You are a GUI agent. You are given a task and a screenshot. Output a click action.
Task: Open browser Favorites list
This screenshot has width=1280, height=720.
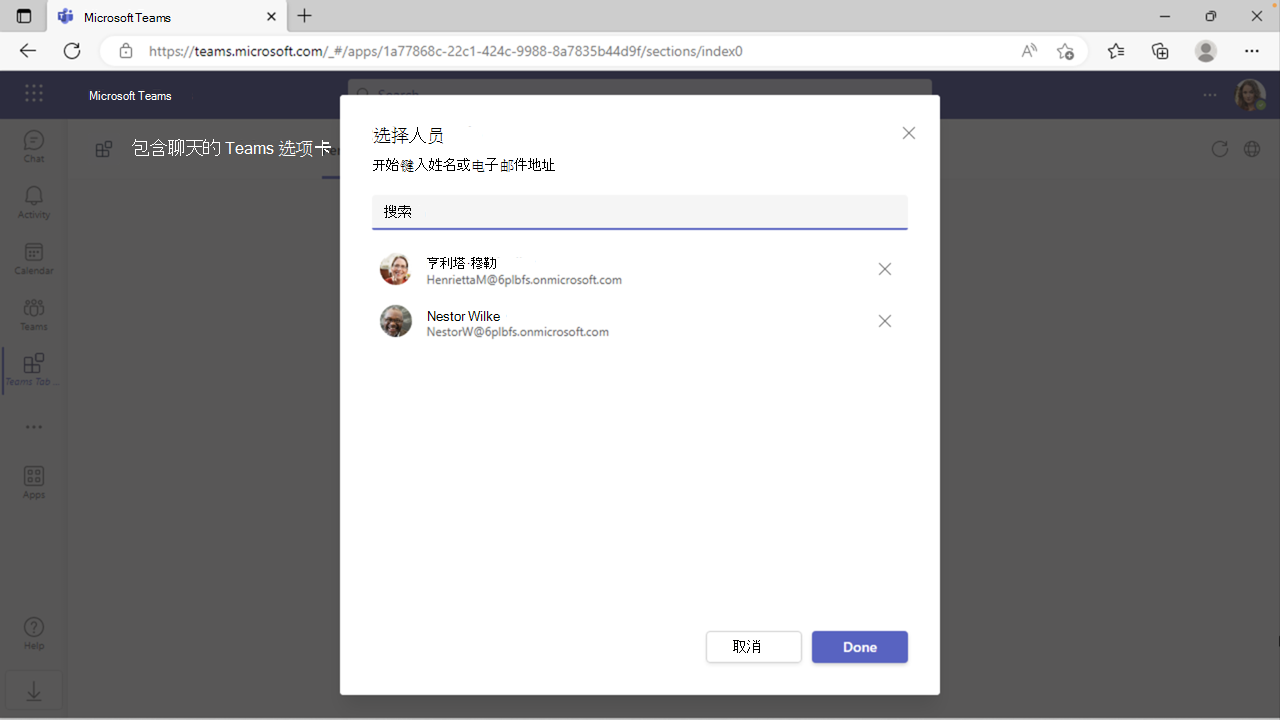[x=1116, y=51]
